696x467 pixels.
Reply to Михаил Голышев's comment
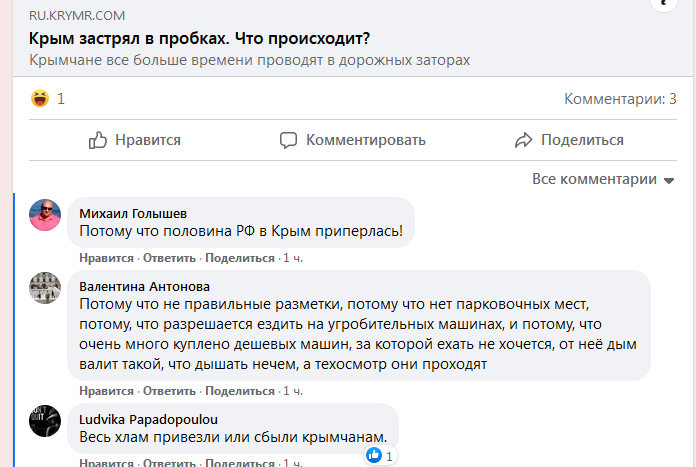(x=169, y=258)
